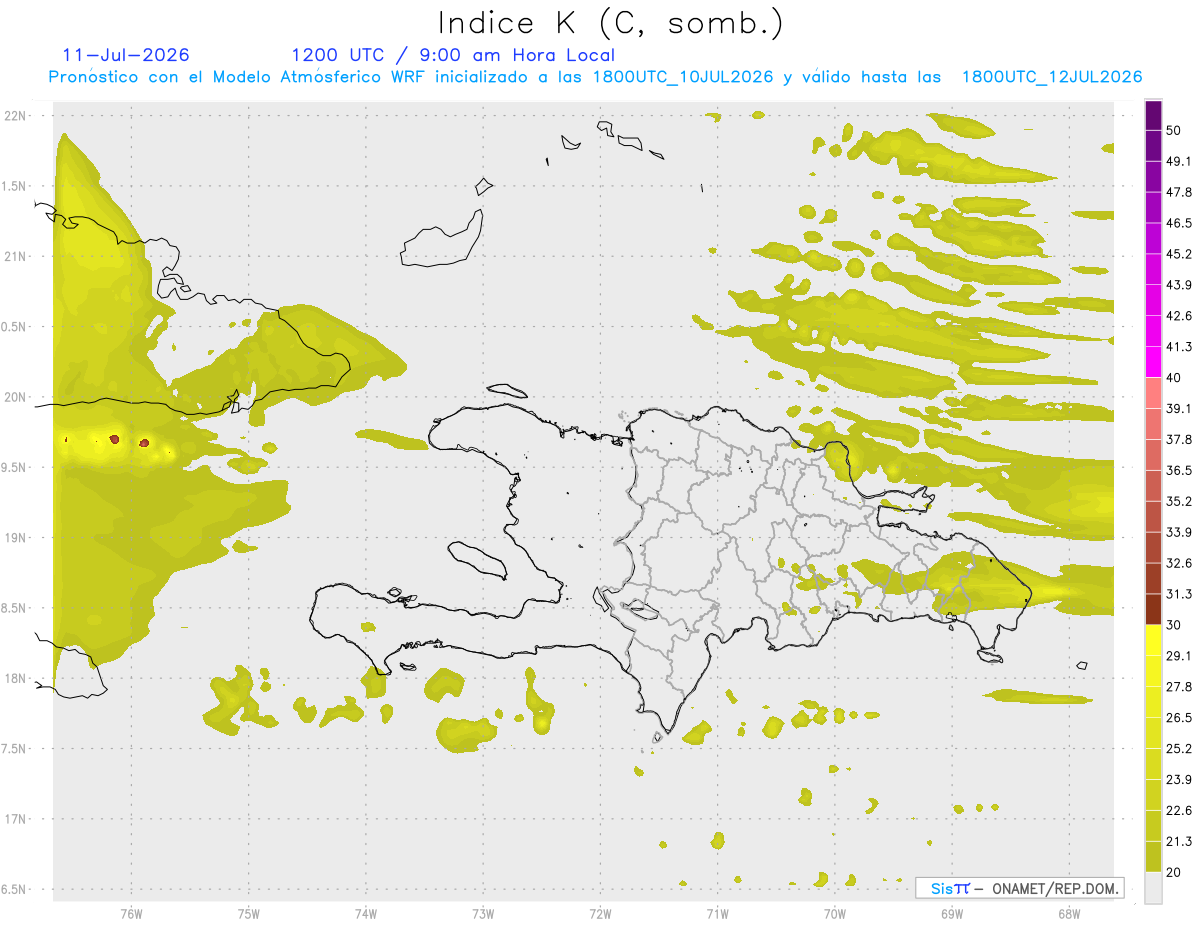The width and height of the screenshot is (1200, 927).
Task: Click the bright yellow colorbar swatch between 29.1 and 30
Action: (x=1153, y=640)
